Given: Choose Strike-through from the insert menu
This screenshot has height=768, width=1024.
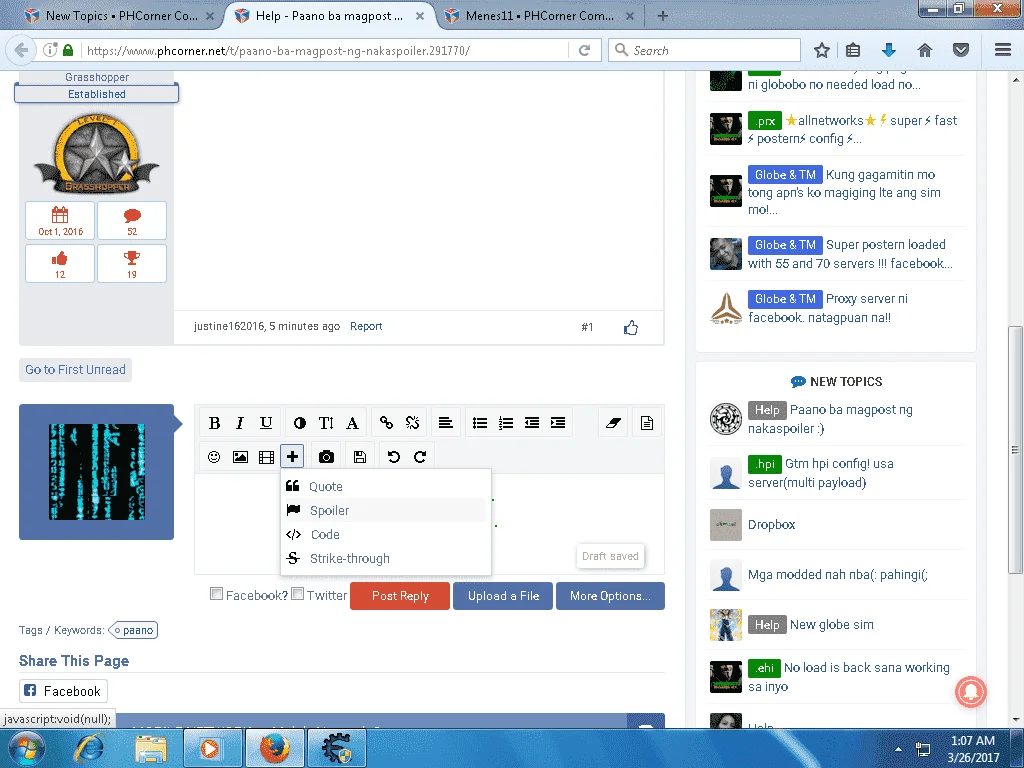Looking at the screenshot, I should (385, 558).
